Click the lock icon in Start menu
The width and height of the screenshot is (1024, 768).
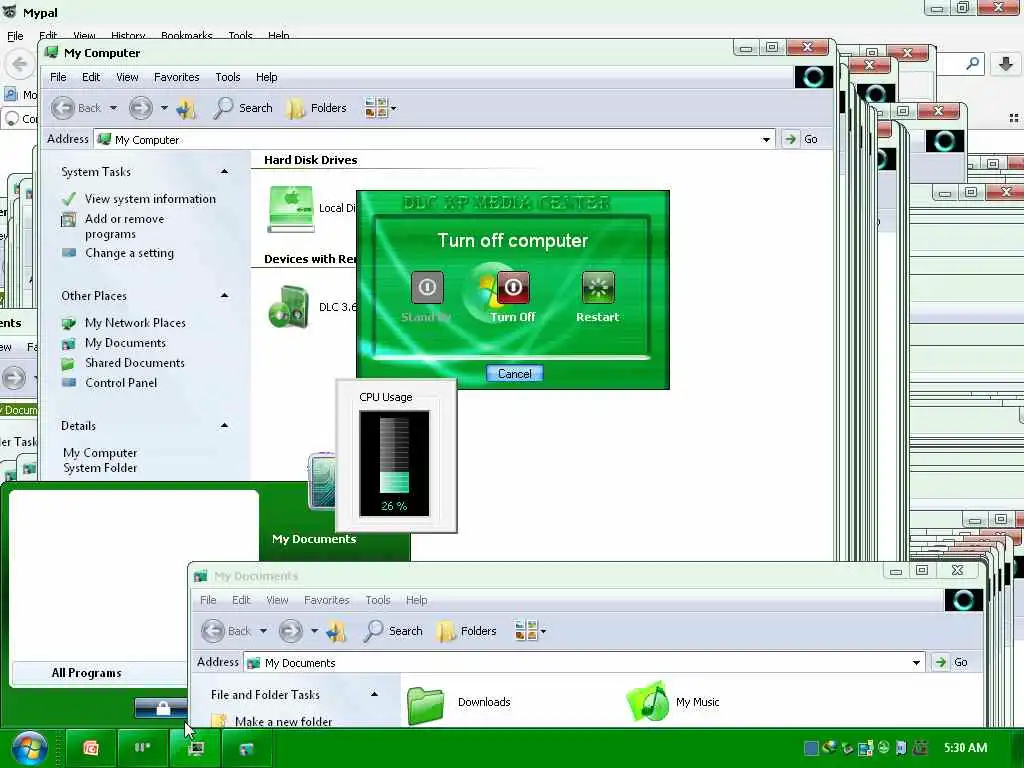point(163,707)
